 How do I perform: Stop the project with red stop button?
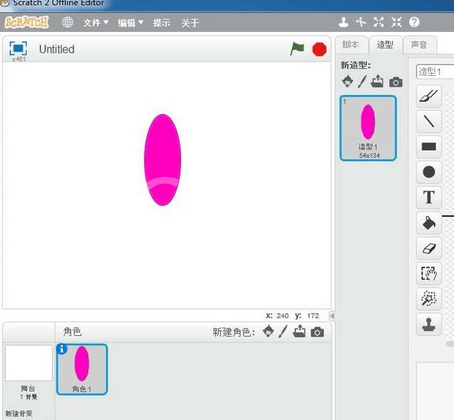coord(319,49)
